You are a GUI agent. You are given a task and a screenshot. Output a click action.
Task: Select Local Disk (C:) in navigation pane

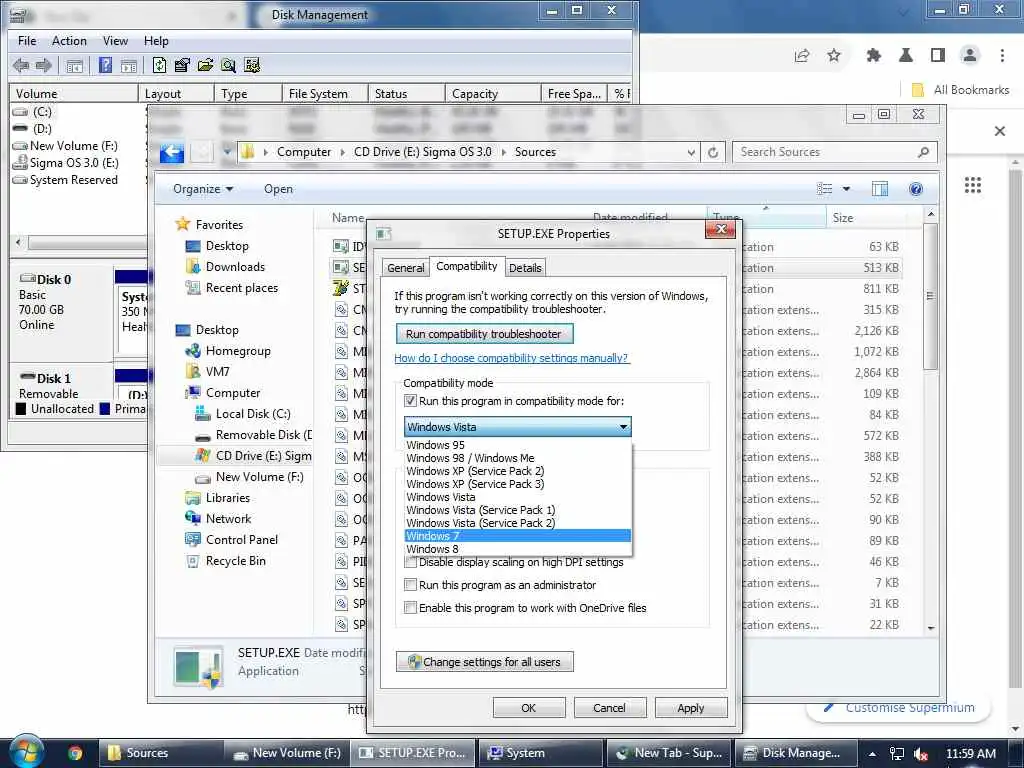[243, 414]
